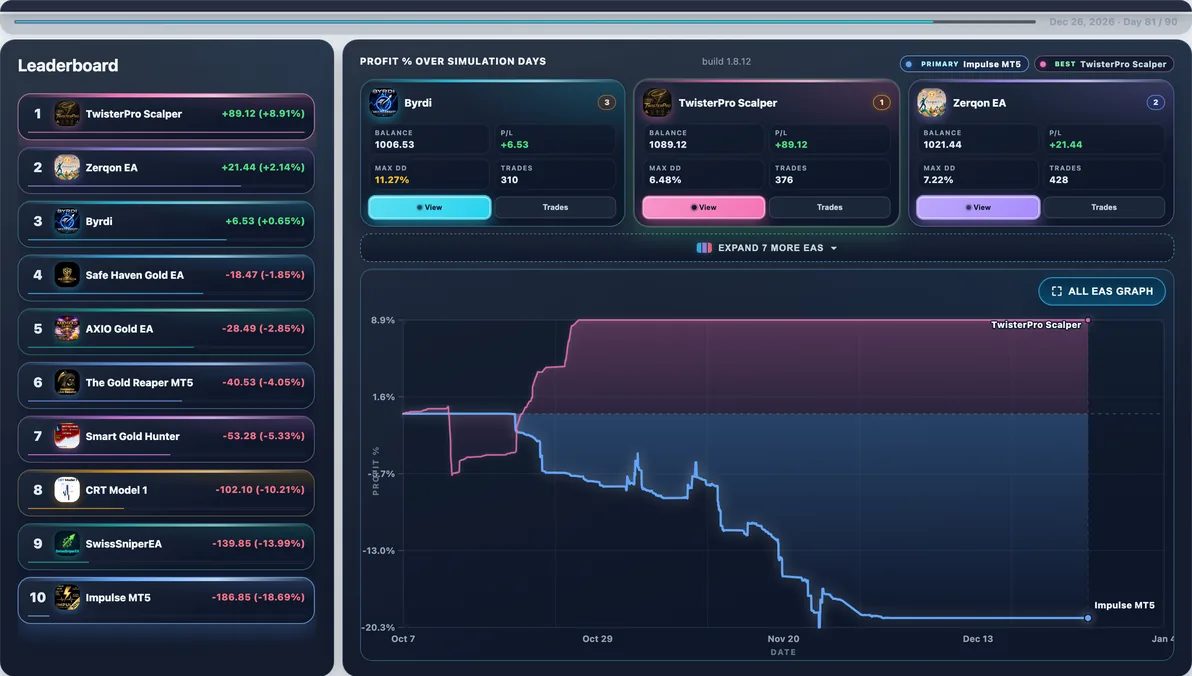Select leaderboard row 5 AXIO Gold EA

166,332
